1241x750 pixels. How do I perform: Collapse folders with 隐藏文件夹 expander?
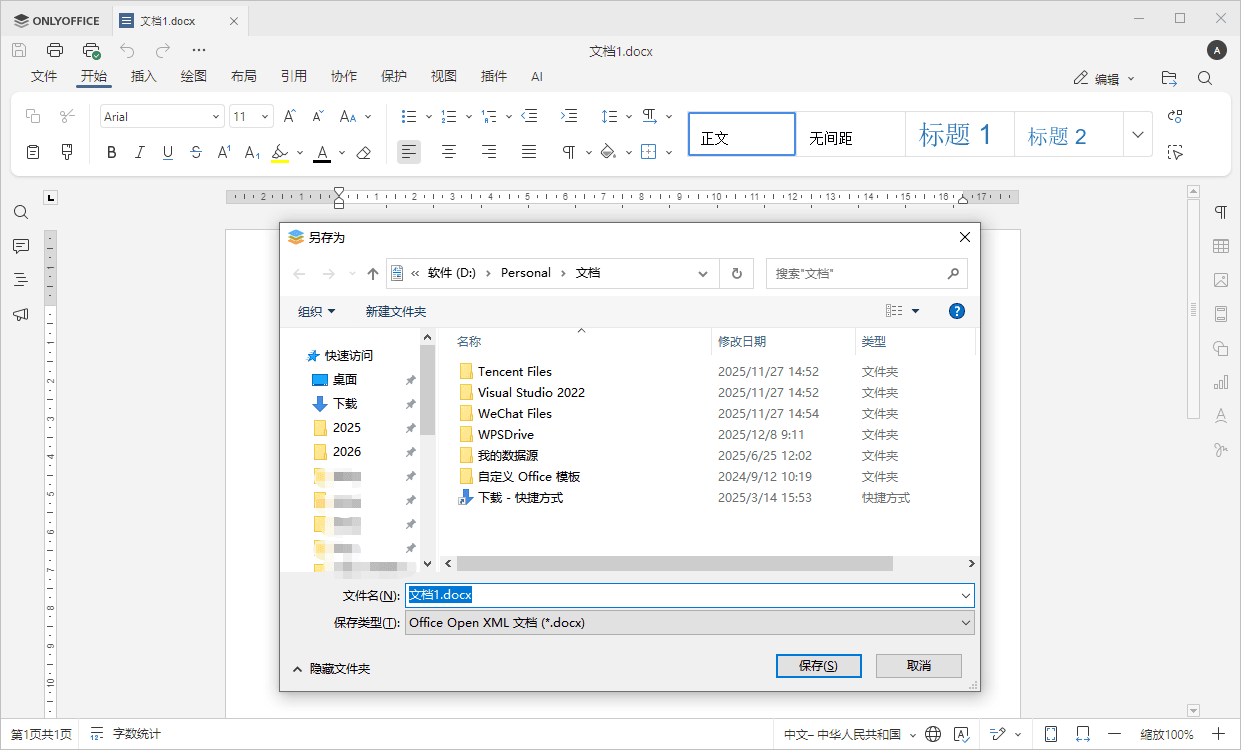tap(331, 668)
